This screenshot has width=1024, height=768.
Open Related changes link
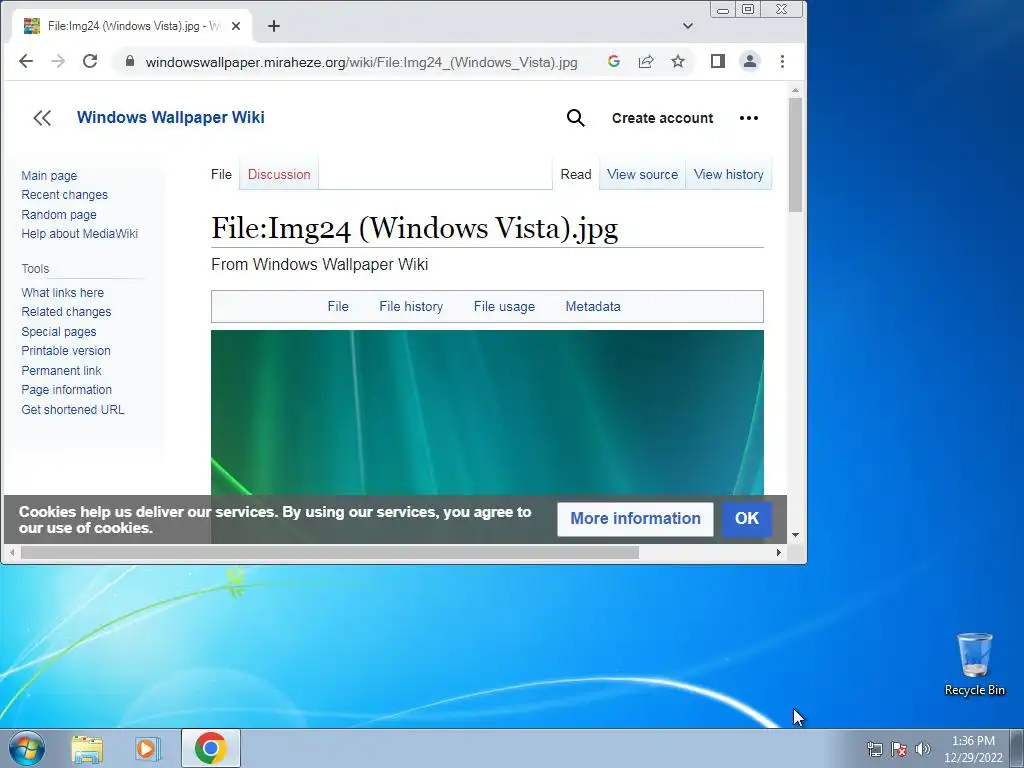tap(66, 312)
